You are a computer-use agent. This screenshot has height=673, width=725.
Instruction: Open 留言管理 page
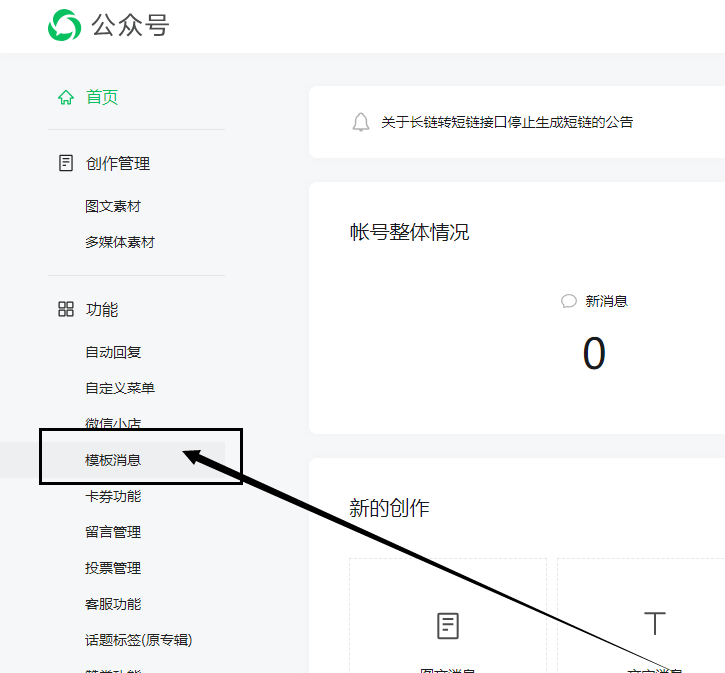[x=113, y=532]
